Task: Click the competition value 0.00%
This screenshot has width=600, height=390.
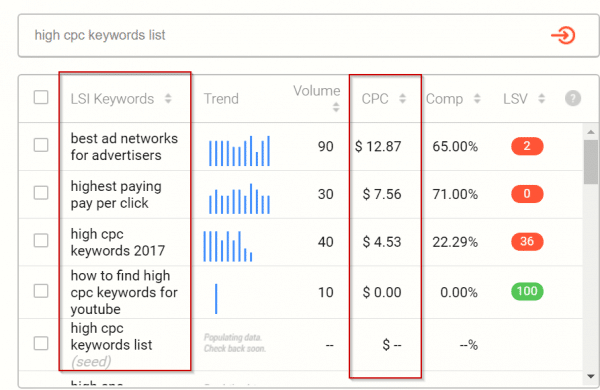Action: pos(459,292)
